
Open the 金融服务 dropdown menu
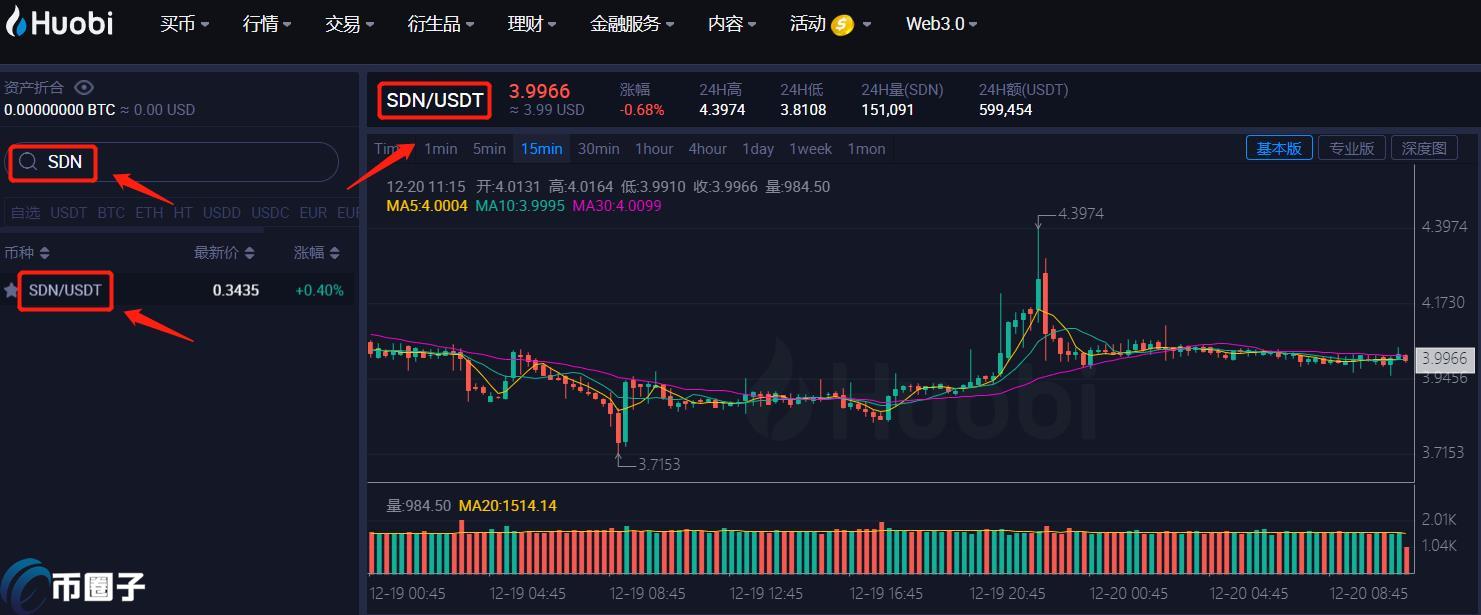631,24
